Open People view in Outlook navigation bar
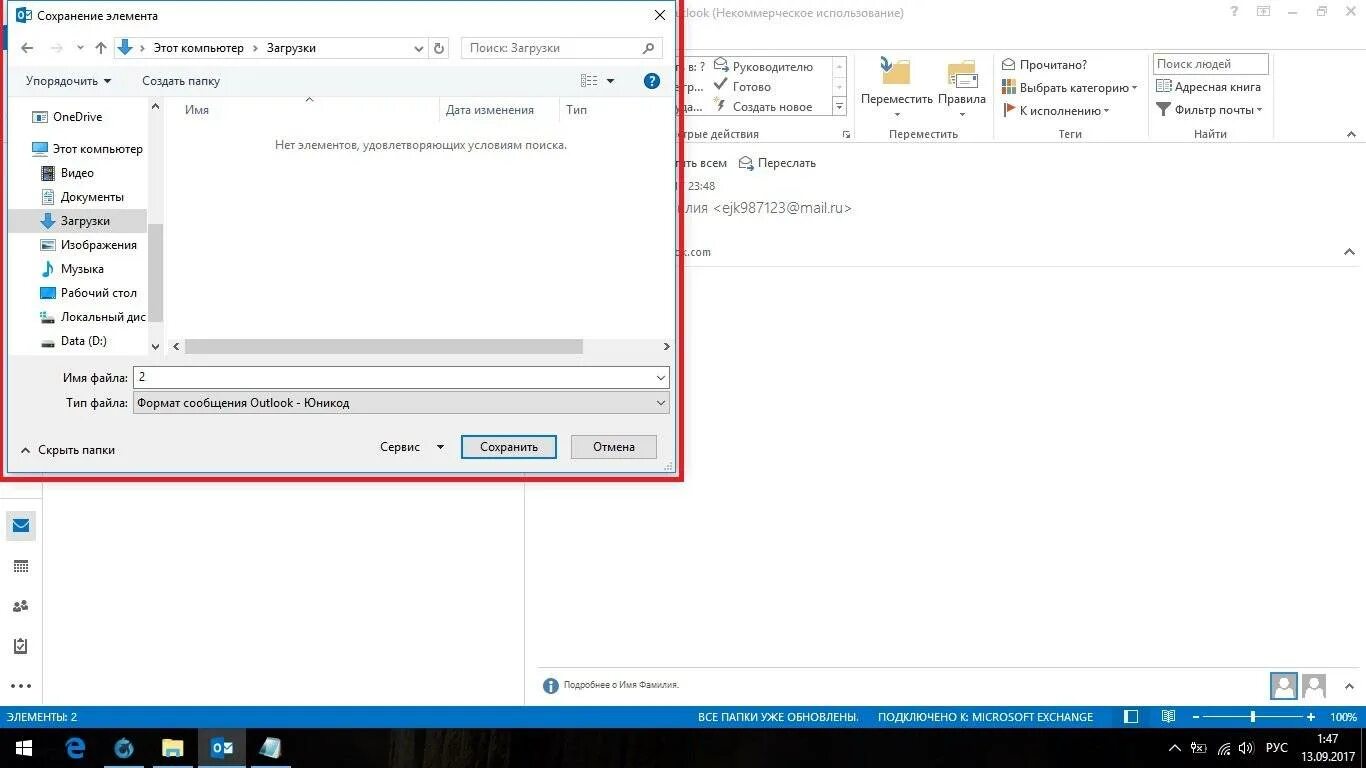 [x=21, y=606]
